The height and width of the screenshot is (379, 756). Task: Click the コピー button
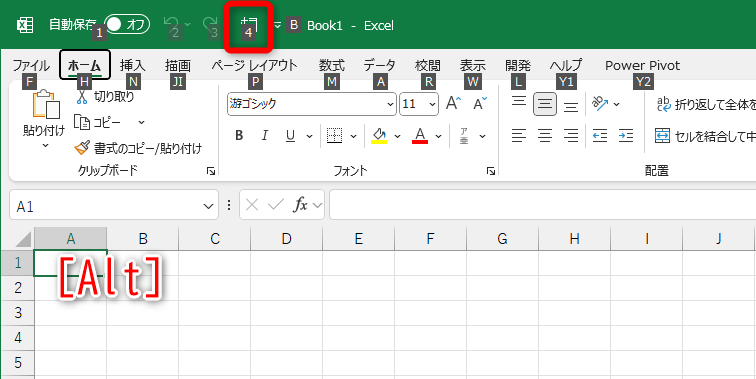pyautogui.click(x=98, y=122)
